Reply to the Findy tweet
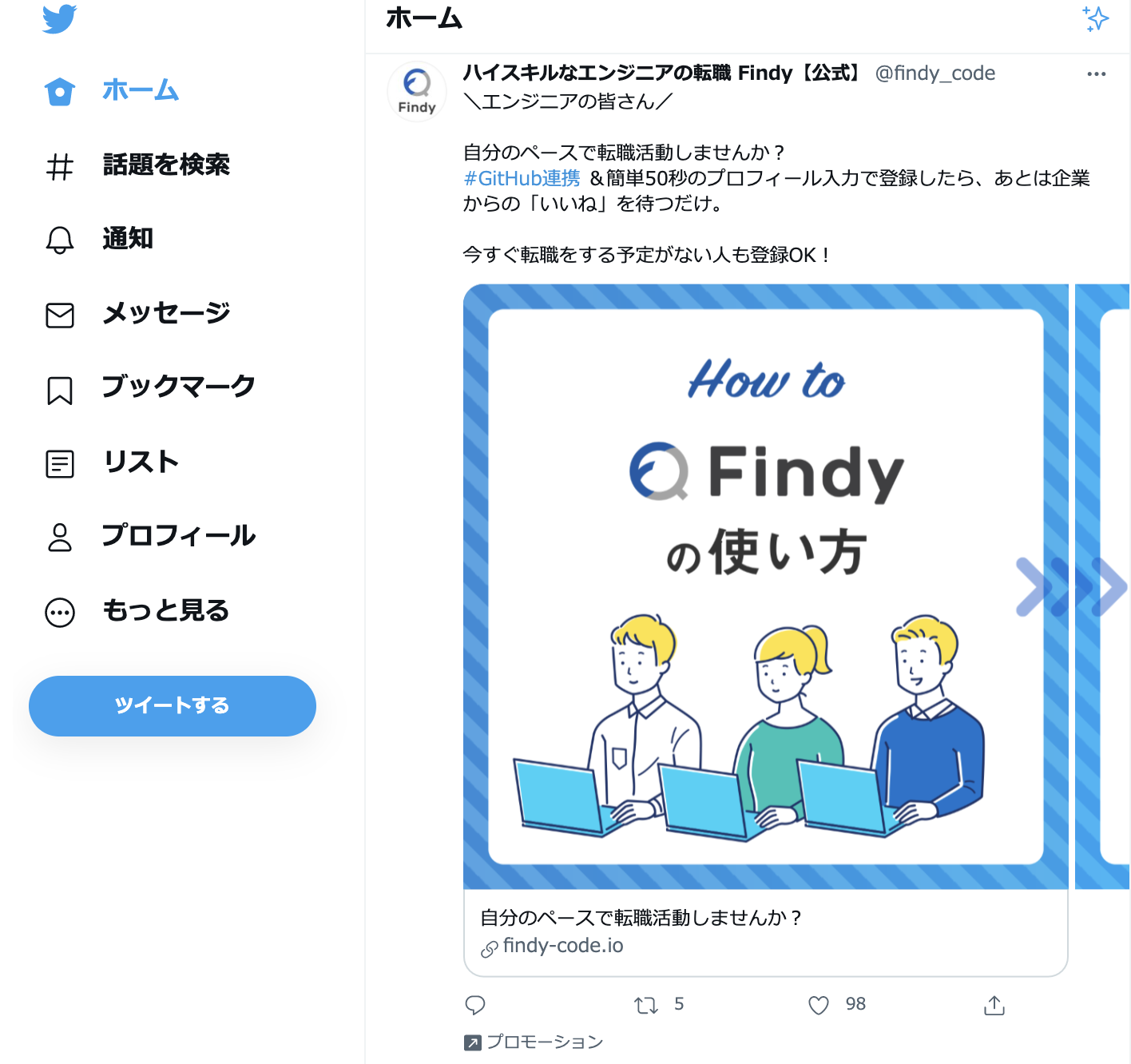1131x1064 pixels. point(475,1005)
